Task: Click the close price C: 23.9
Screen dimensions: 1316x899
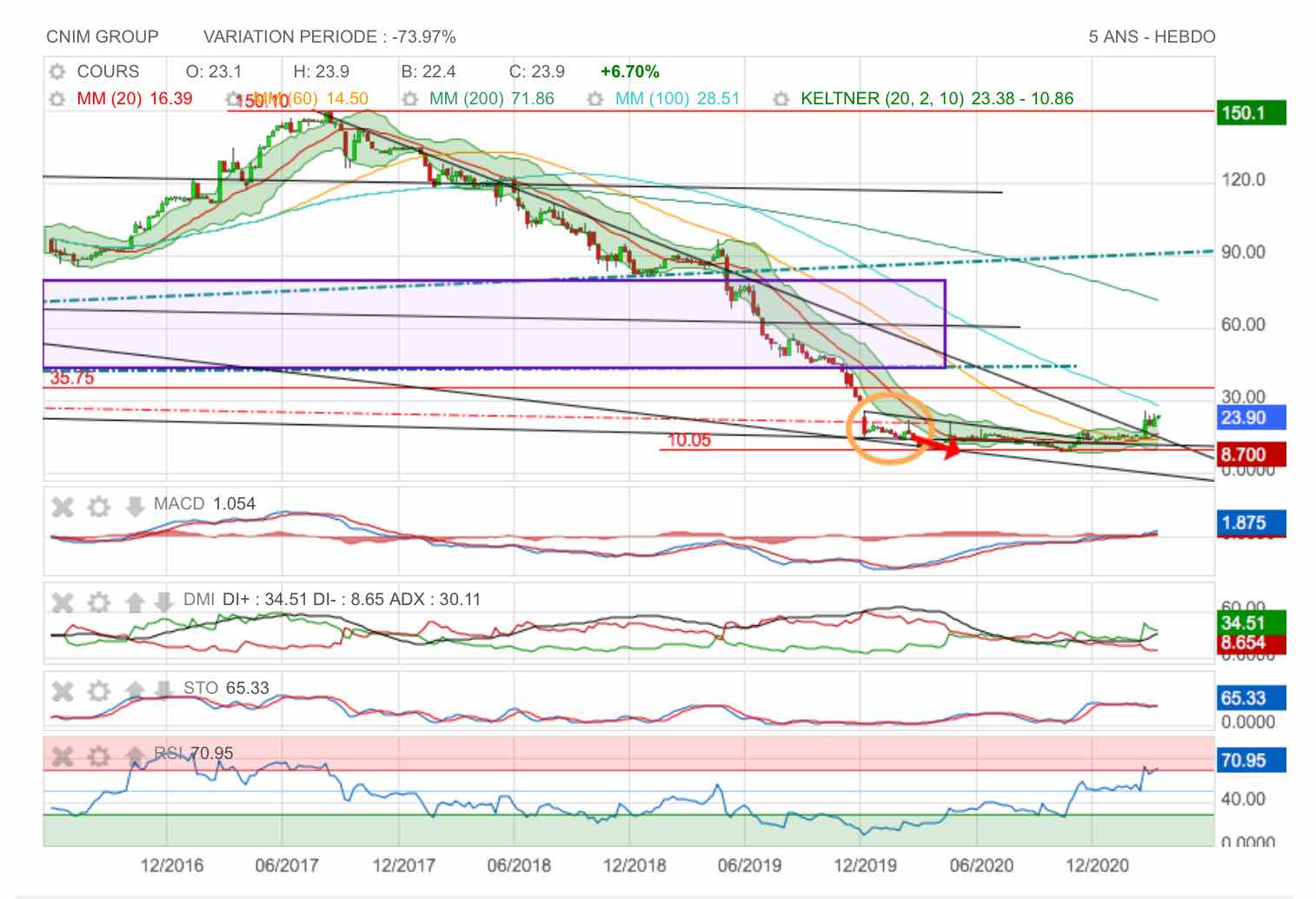Action: coord(536,71)
